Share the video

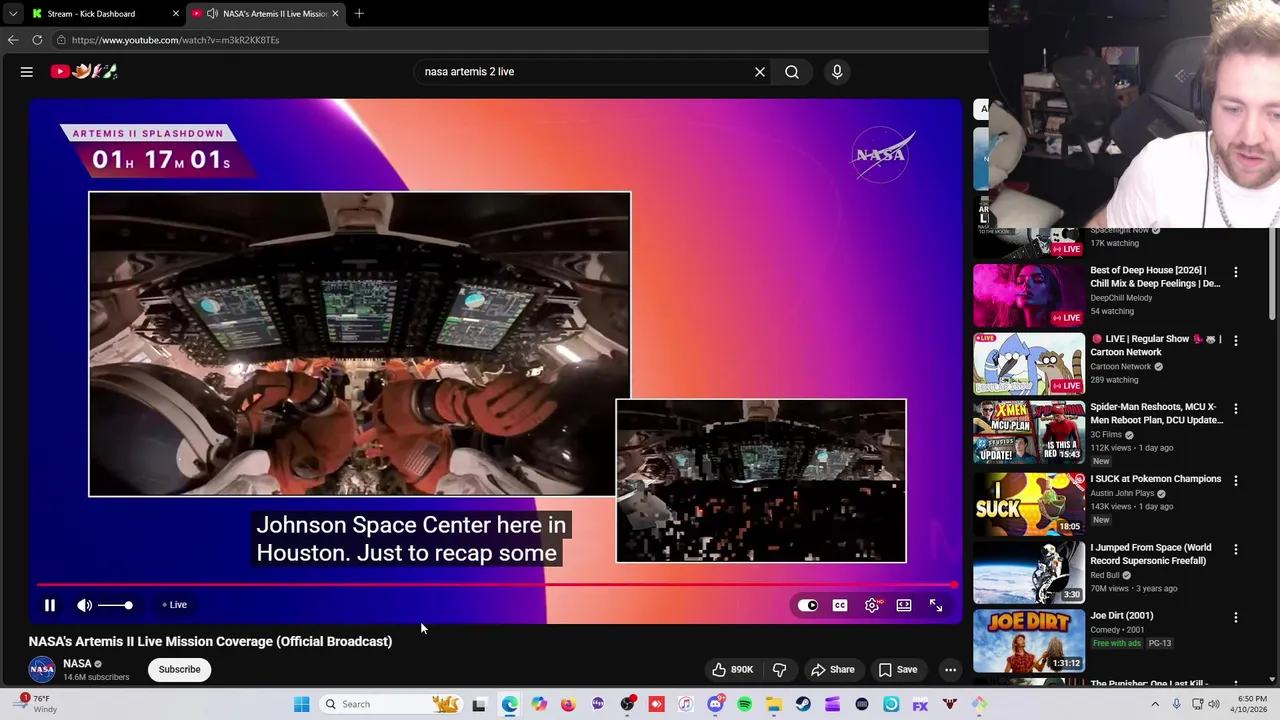(x=833, y=669)
